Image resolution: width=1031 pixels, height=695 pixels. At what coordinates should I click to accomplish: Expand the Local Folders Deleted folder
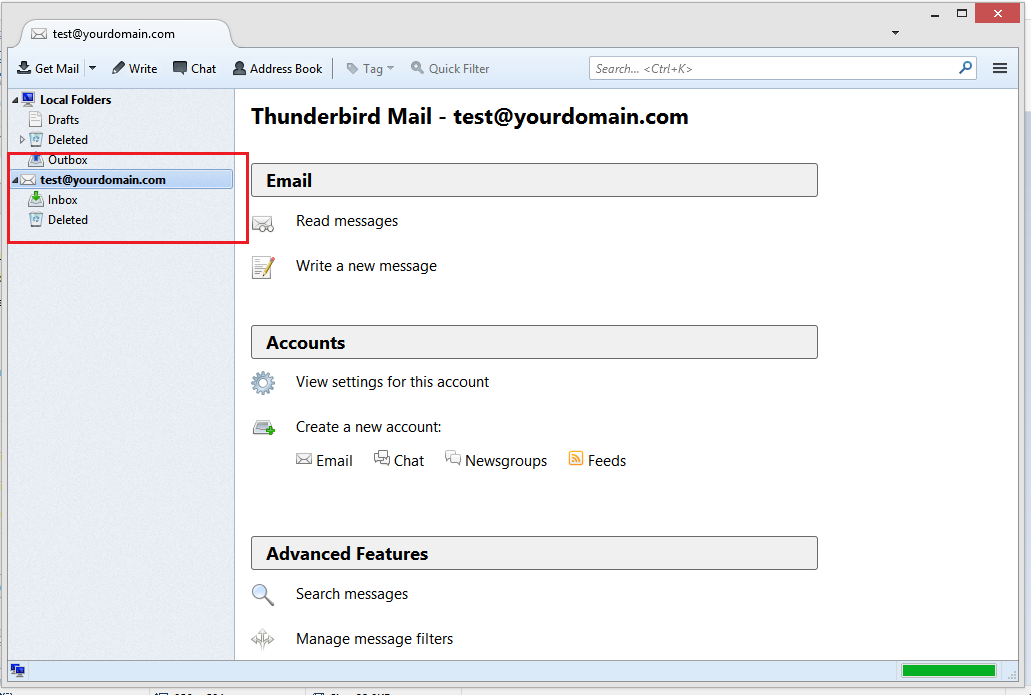(x=22, y=139)
